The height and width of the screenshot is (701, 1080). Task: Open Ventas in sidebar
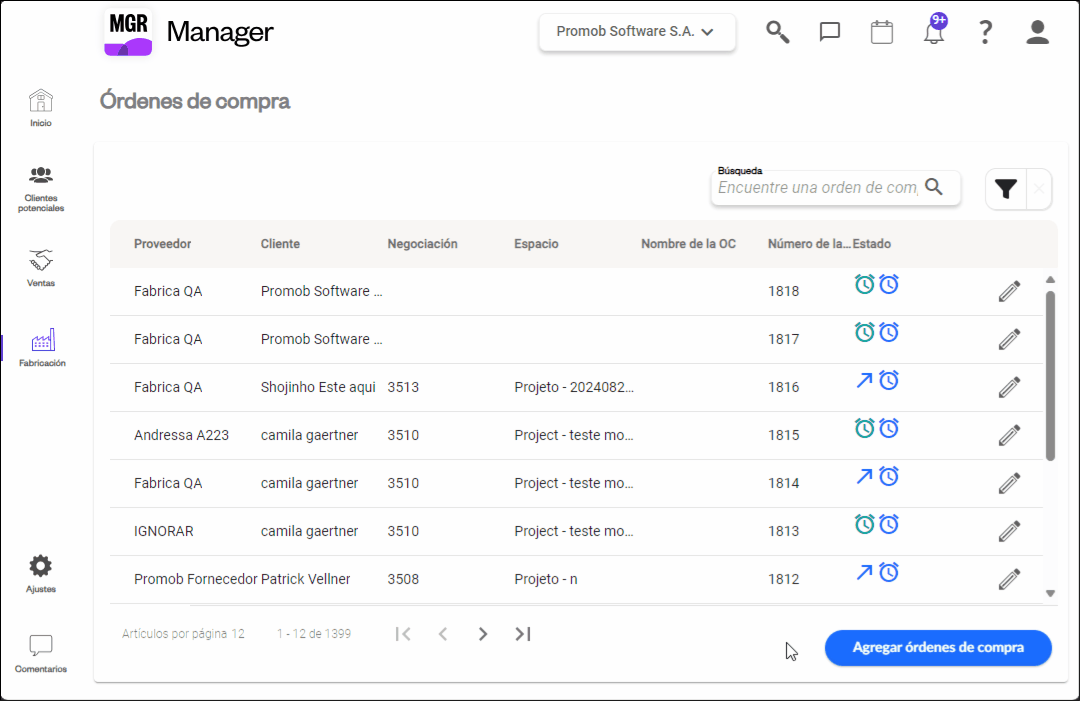[x=41, y=268]
